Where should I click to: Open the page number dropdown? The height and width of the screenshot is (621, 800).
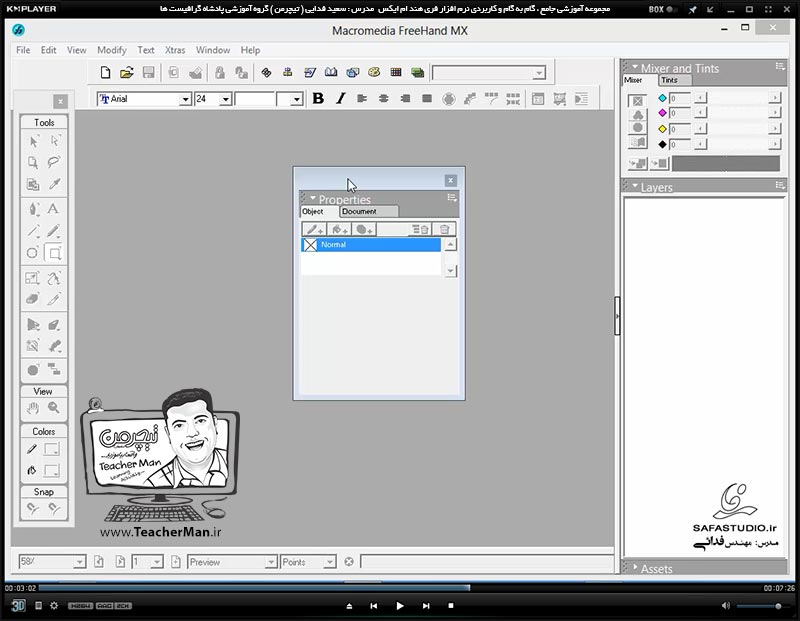[157, 562]
